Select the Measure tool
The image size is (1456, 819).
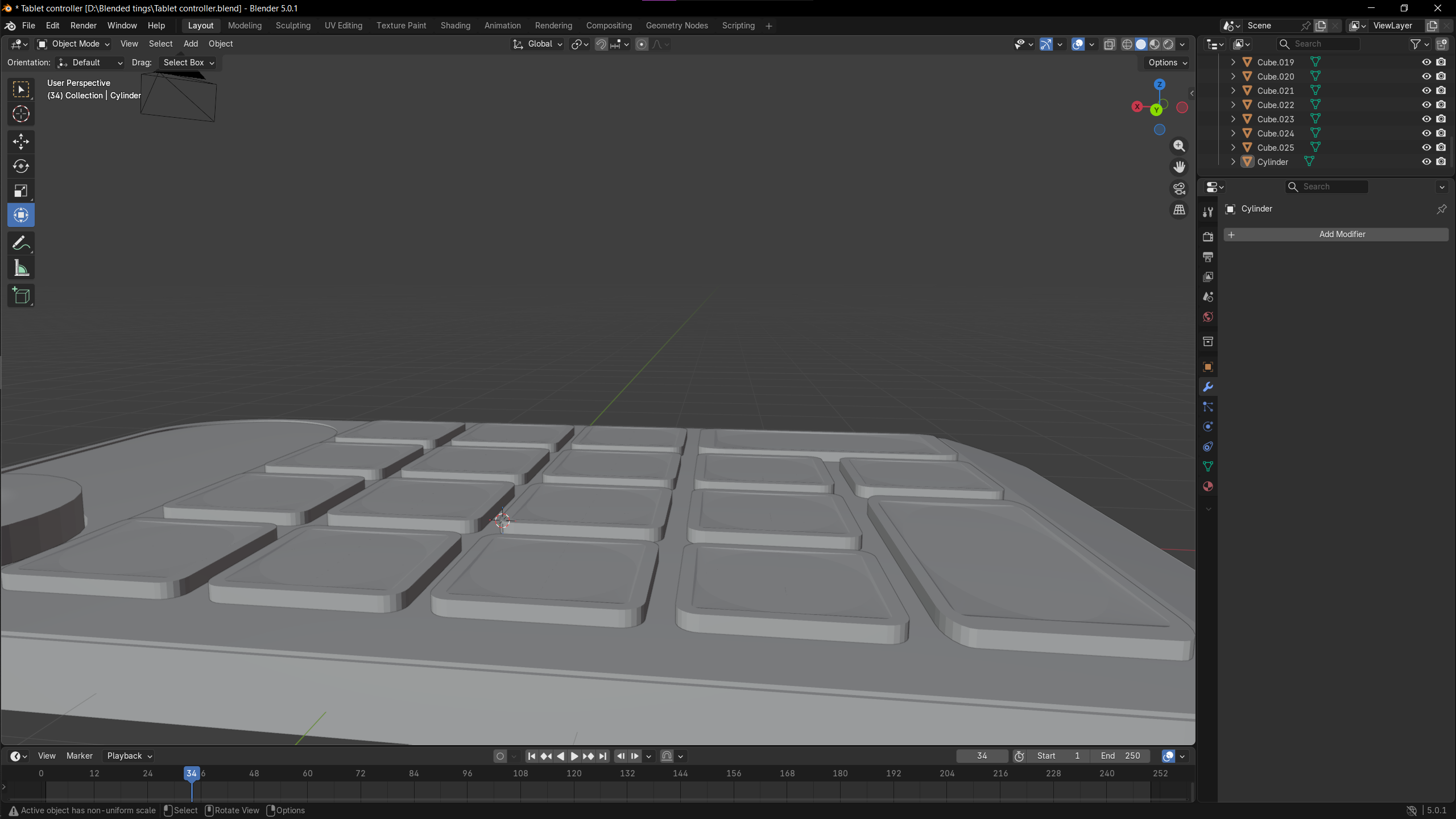click(21, 268)
